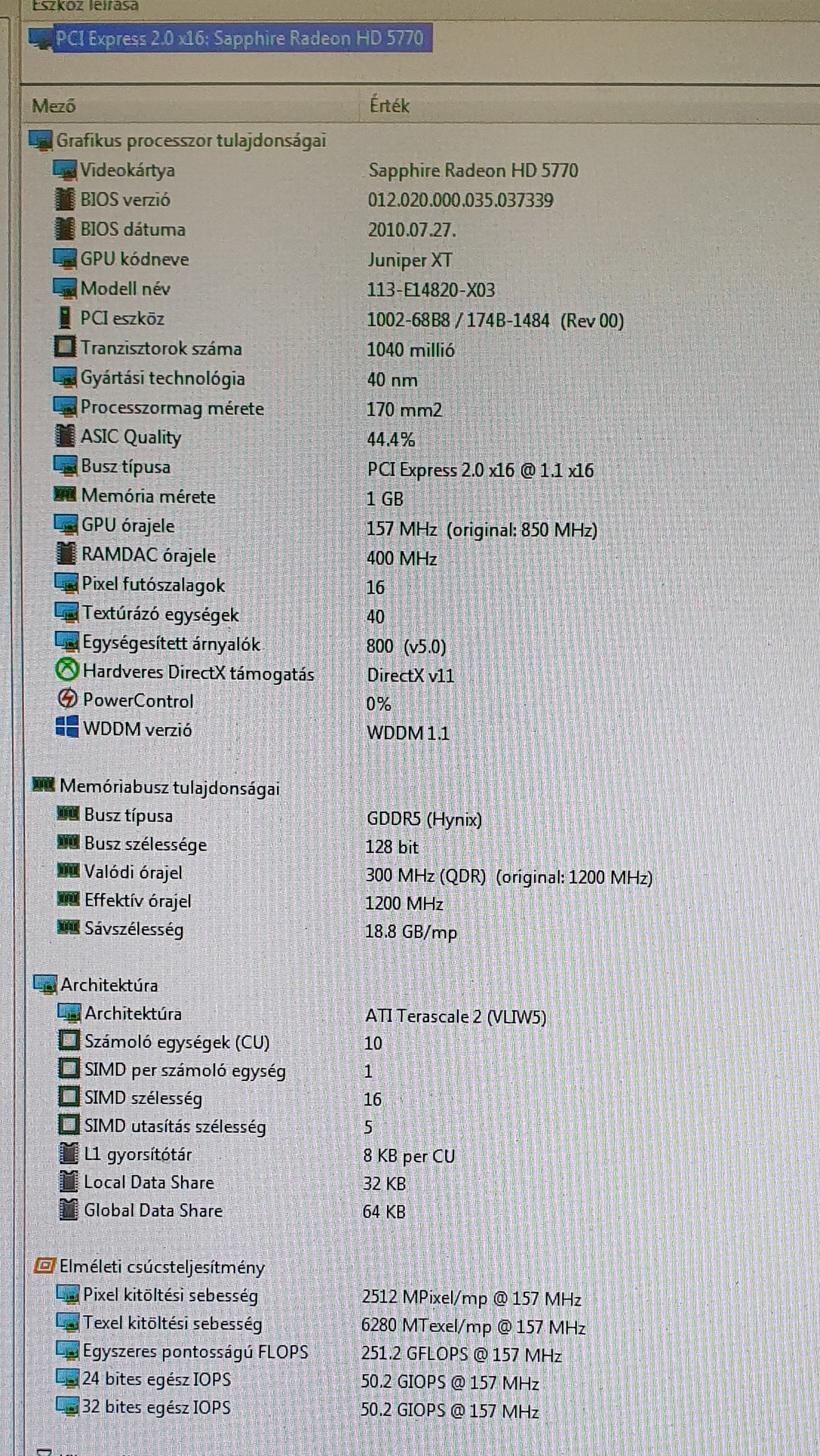Select the Valódi órajel row label

[133, 873]
